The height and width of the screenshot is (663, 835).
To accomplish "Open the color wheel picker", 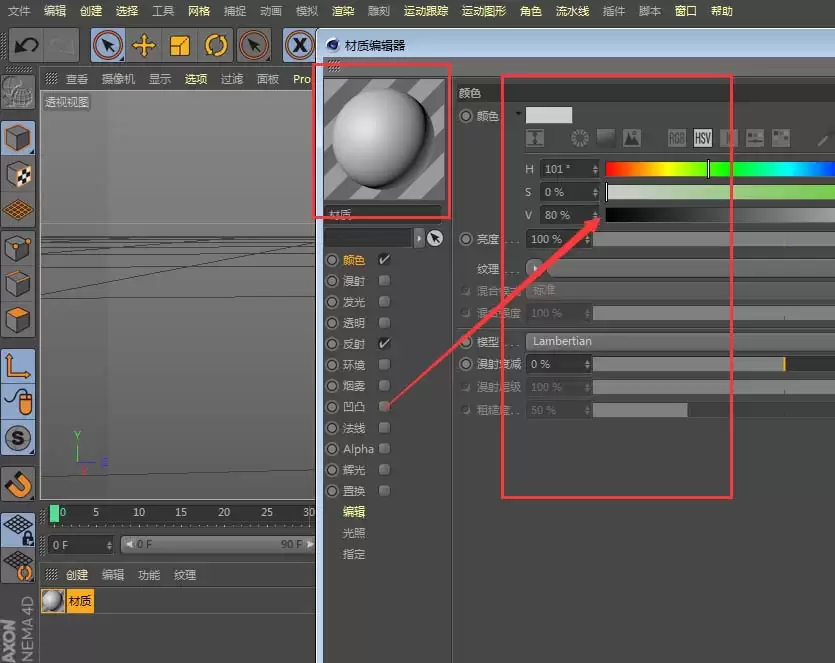I will pyautogui.click(x=580, y=137).
